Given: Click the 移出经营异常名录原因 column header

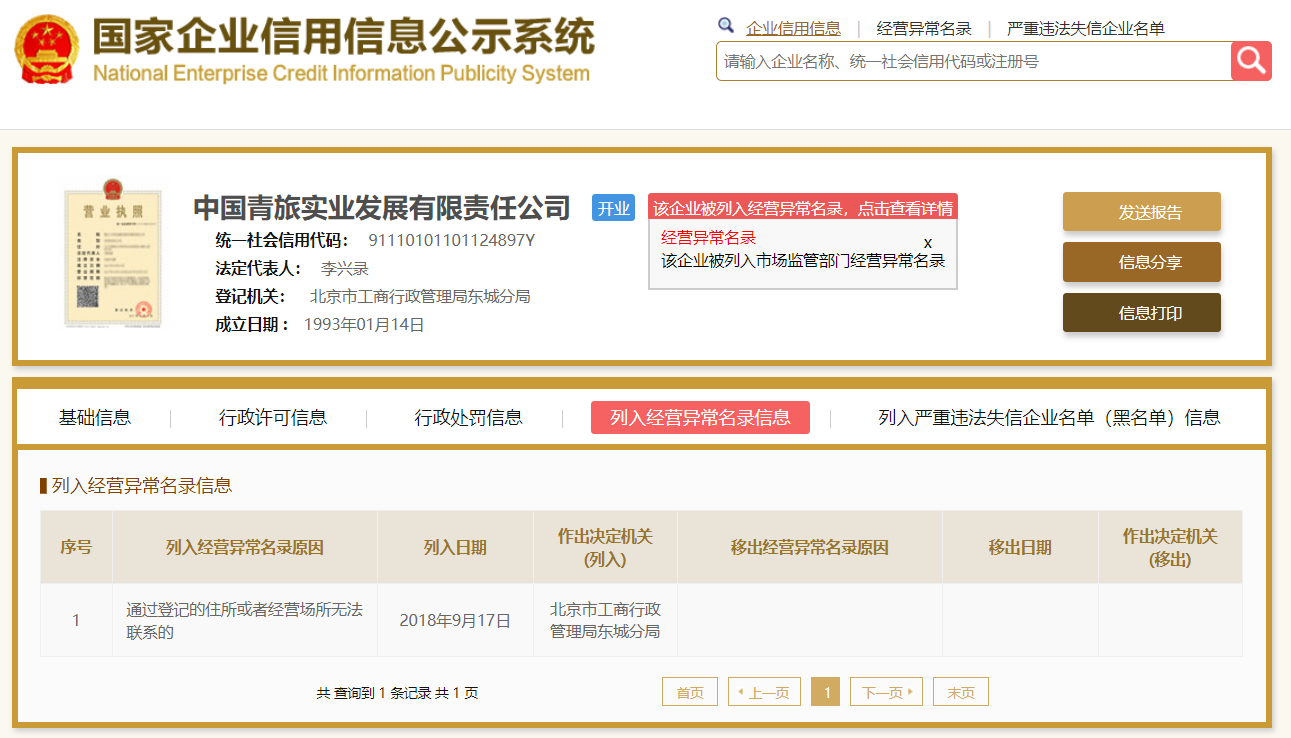Looking at the screenshot, I should (810, 547).
